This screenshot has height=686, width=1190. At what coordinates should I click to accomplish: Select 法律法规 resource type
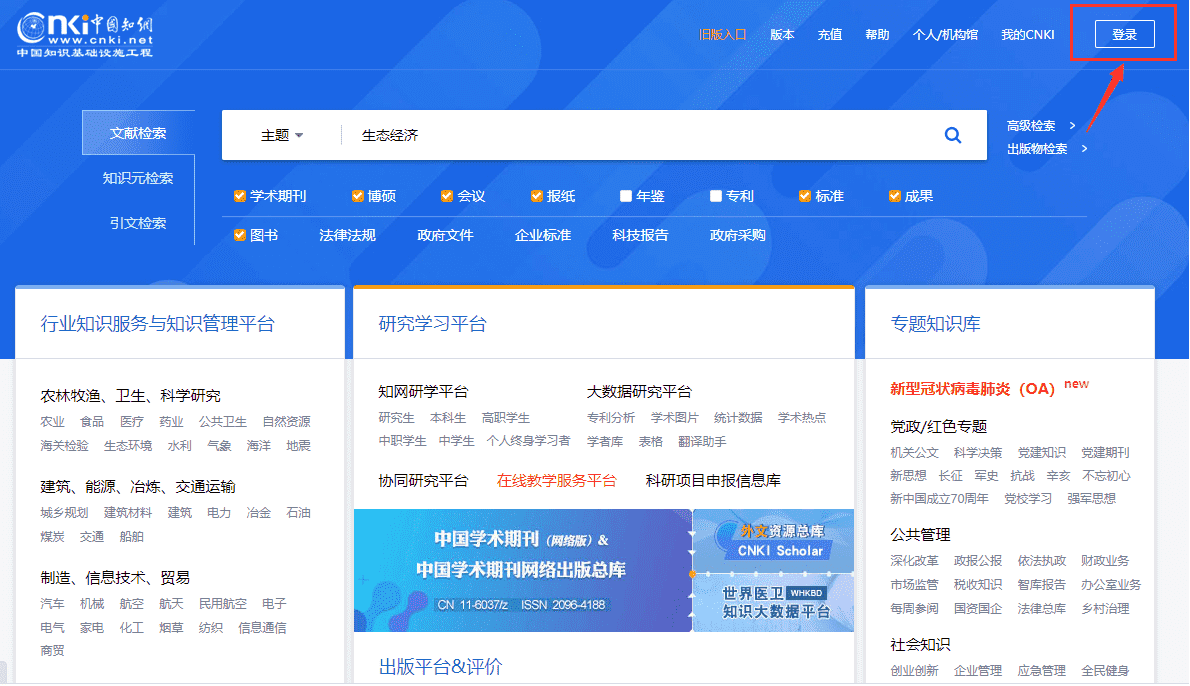[x=347, y=236]
